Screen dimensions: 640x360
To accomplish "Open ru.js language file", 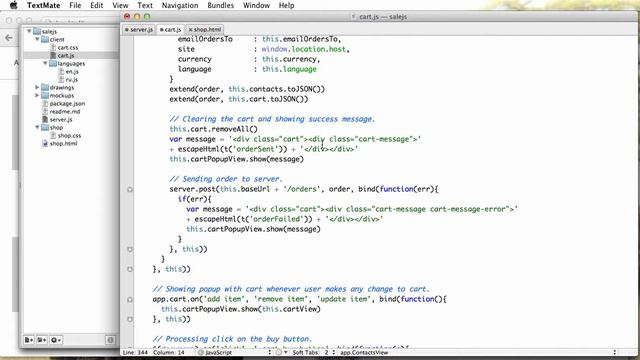I will (x=72, y=80).
